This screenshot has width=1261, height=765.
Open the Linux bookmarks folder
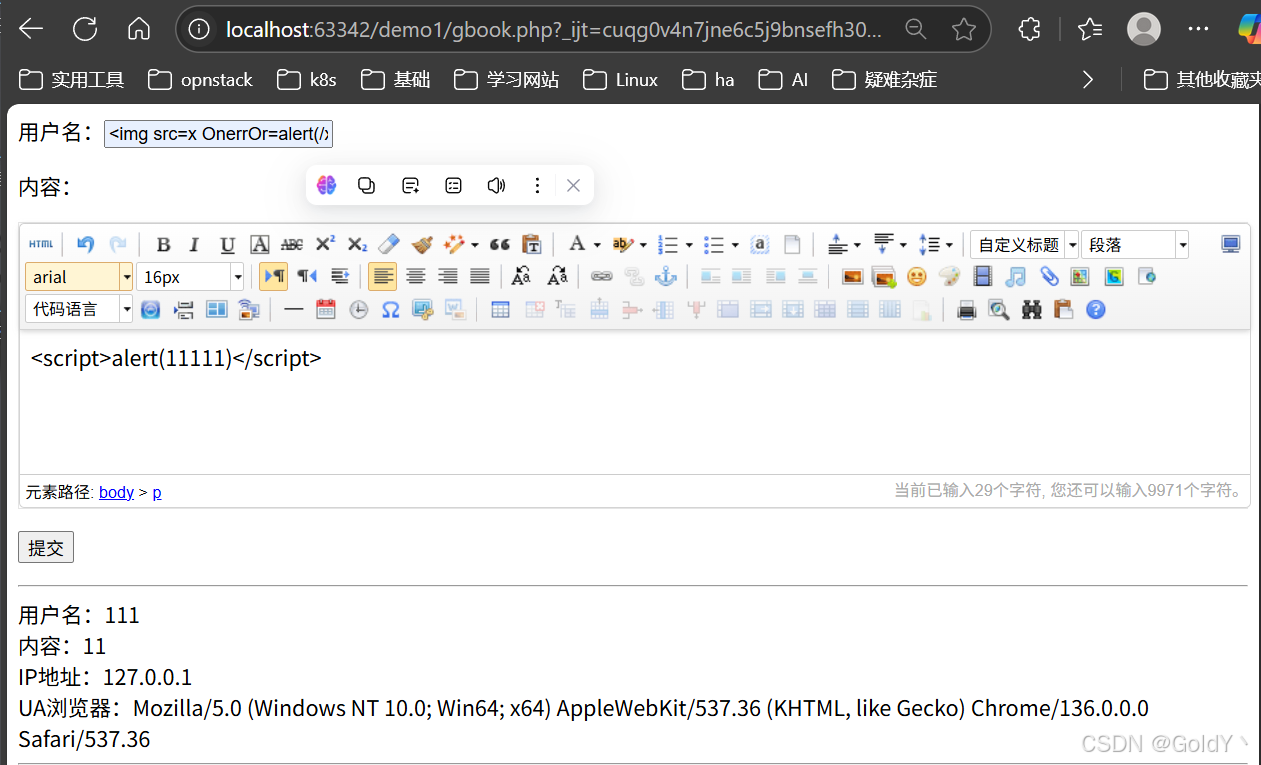[x=621, y=80]
